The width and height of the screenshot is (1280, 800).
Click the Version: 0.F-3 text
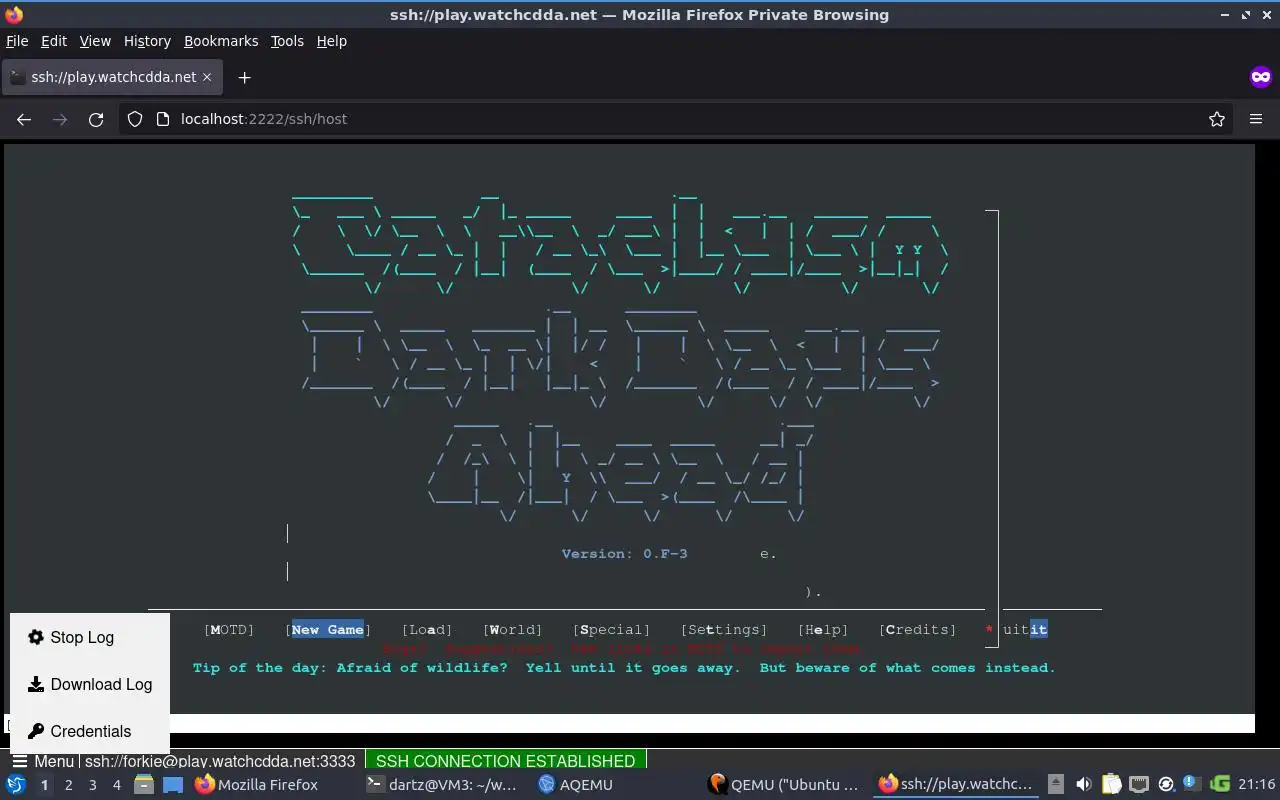point(624,553)
